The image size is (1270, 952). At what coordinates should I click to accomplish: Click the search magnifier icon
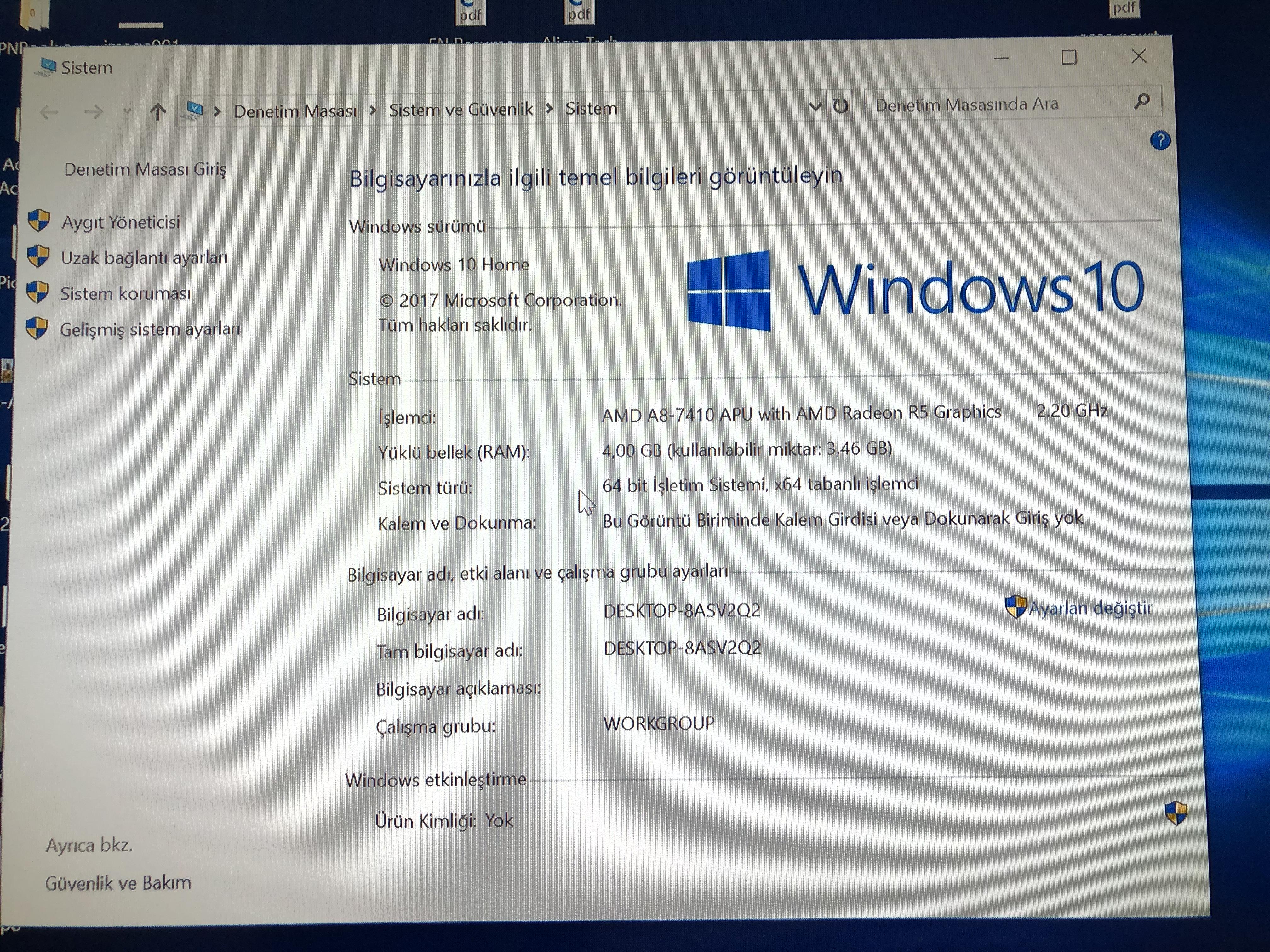1142,102
